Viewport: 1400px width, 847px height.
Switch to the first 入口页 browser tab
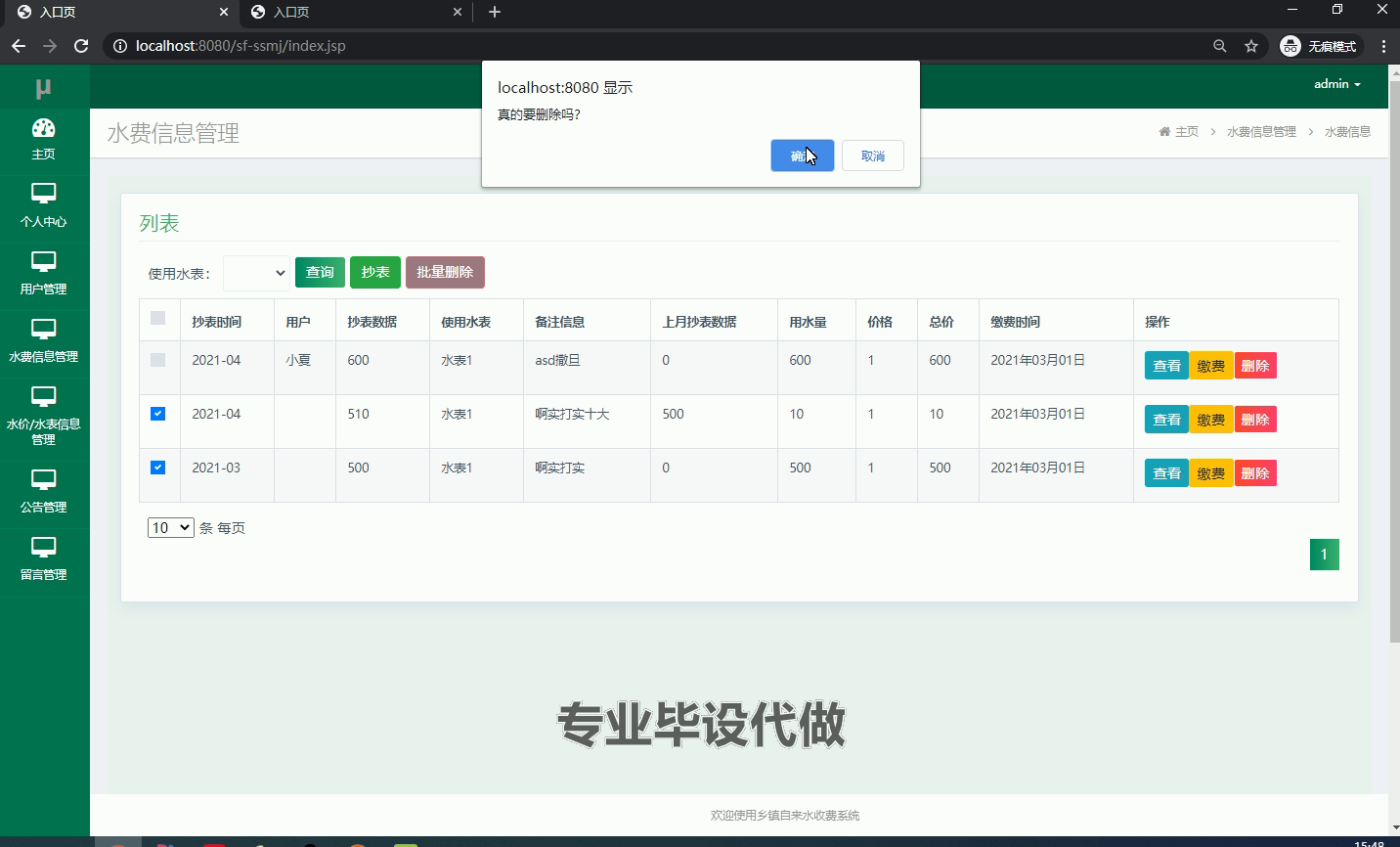click(x=119, y=12)
